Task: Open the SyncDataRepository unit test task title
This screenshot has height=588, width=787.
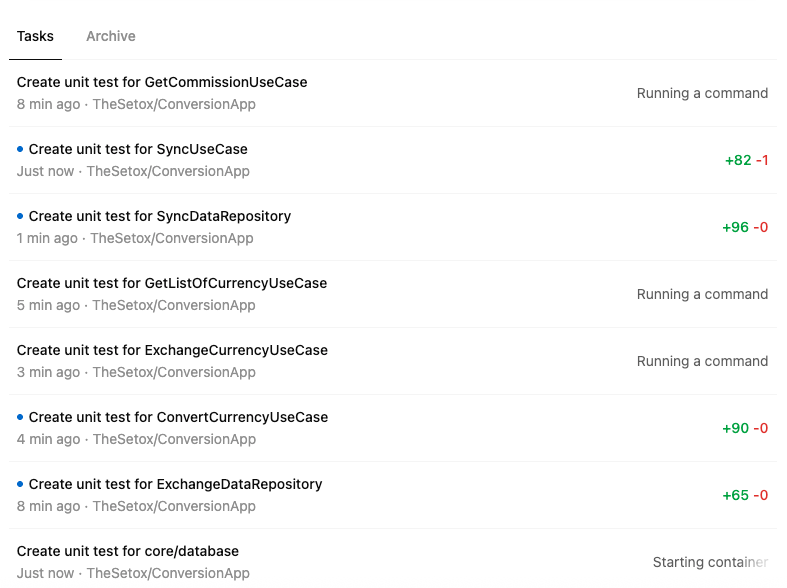Action: pyautogui.click(x=160, y=216)
